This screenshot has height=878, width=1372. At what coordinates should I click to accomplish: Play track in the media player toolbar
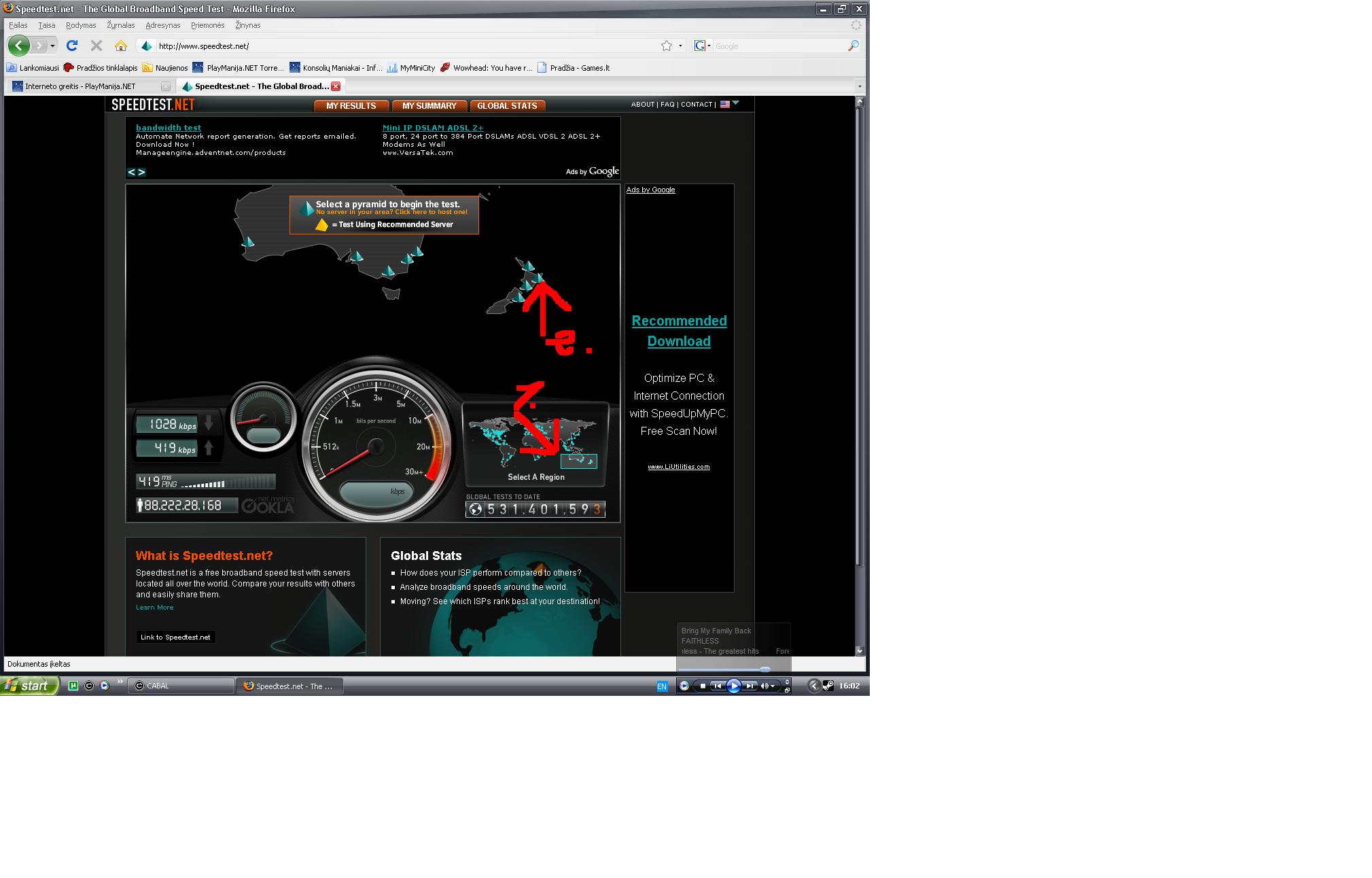734,686
